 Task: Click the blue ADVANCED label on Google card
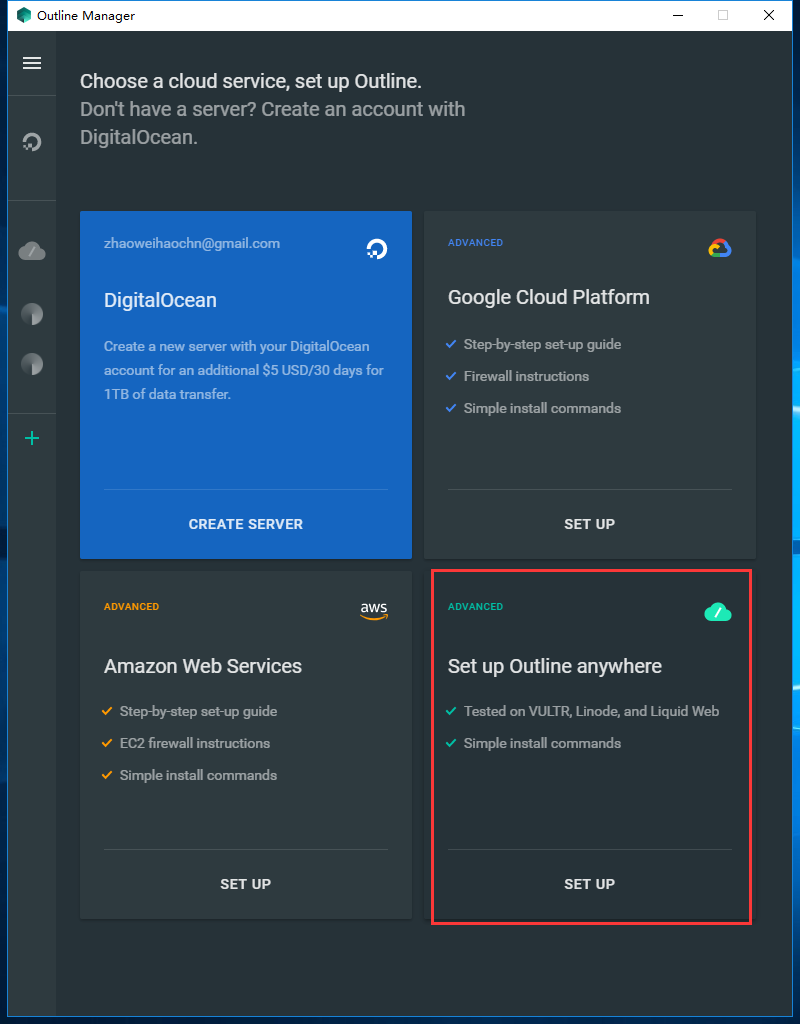[475, 242]
